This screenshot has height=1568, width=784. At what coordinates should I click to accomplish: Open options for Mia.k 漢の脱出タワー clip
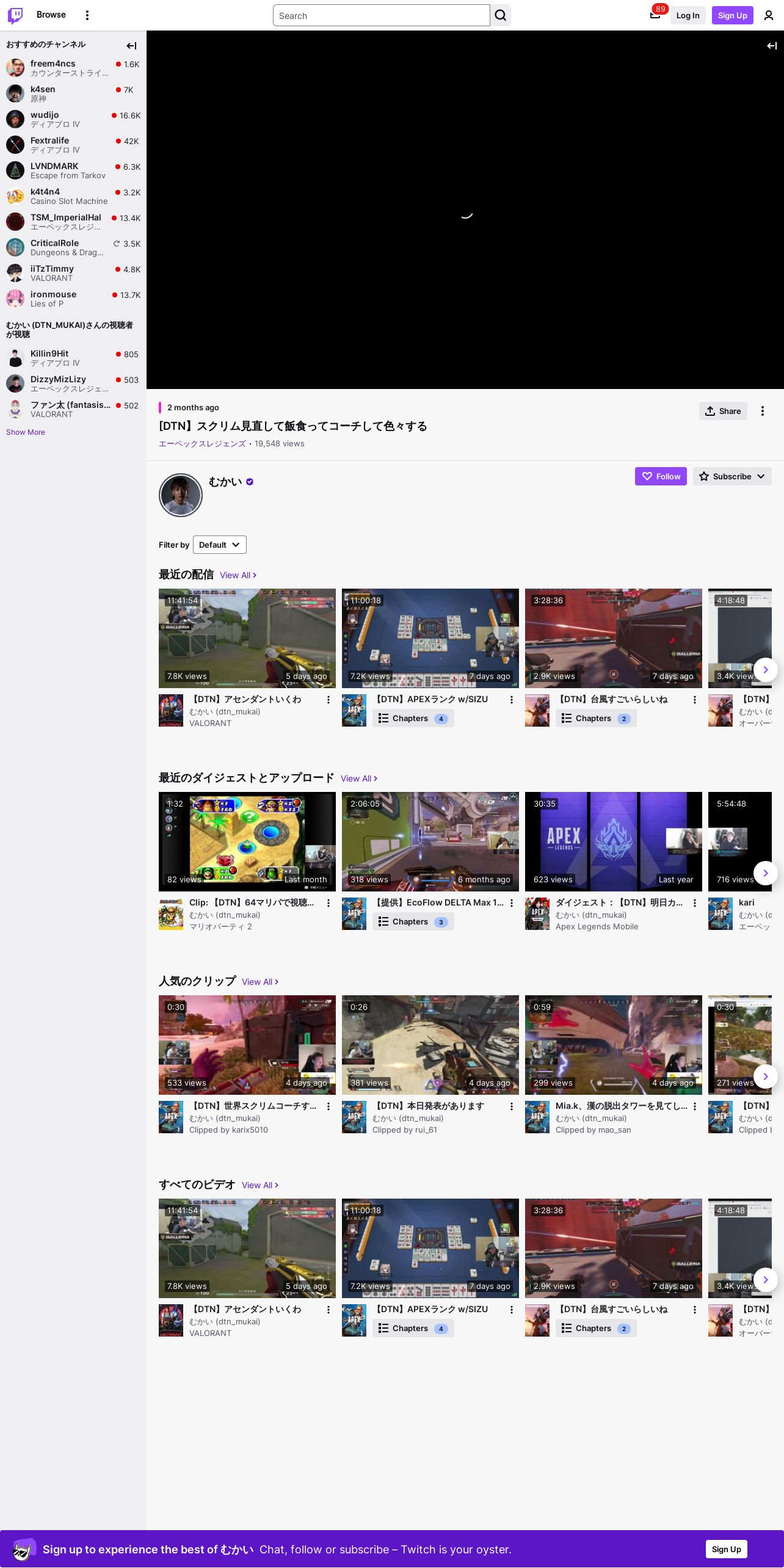(x=695, y=1106)
